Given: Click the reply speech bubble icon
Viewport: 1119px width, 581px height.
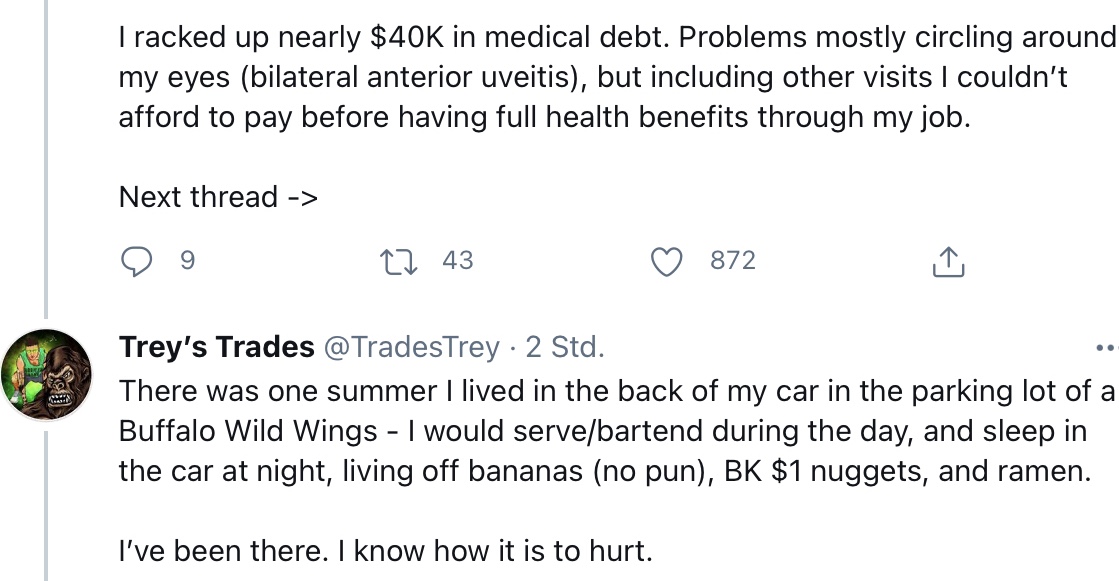Looking at the screenshot, I should (x=135, y=261).
